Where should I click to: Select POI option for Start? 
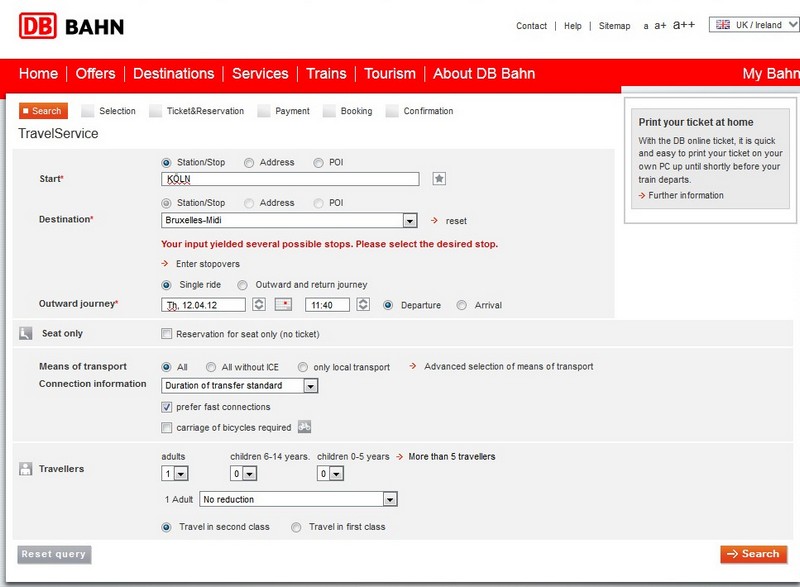(x=318, y=163)
